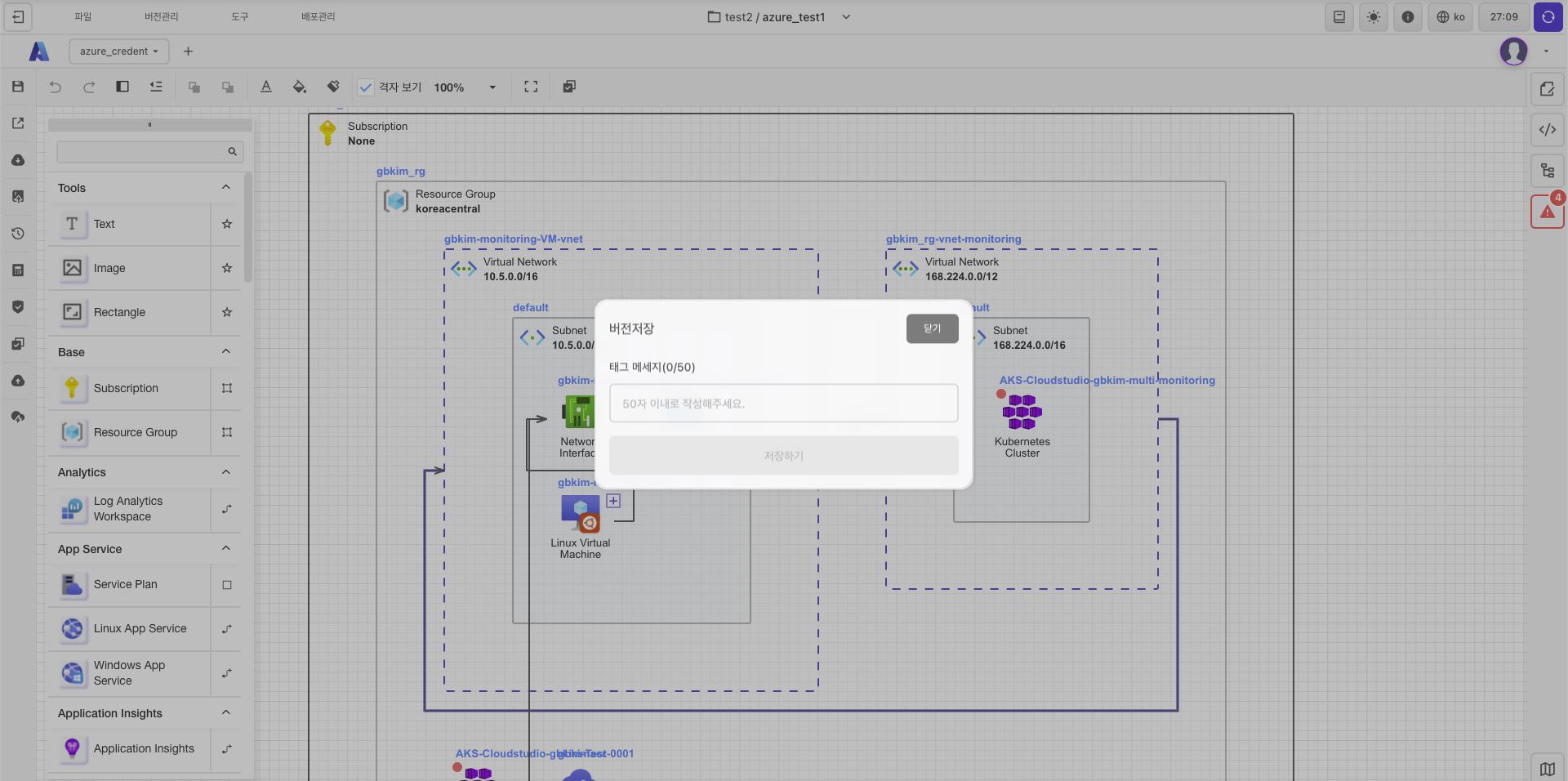Collapse the App Service section
This screenshot has width=1568, height=781.
226,549
